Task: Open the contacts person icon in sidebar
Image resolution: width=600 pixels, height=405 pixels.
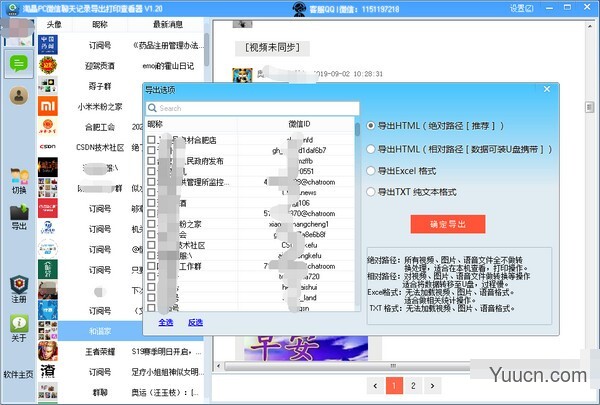Action: pyautogui.click(x=19, y=96)
